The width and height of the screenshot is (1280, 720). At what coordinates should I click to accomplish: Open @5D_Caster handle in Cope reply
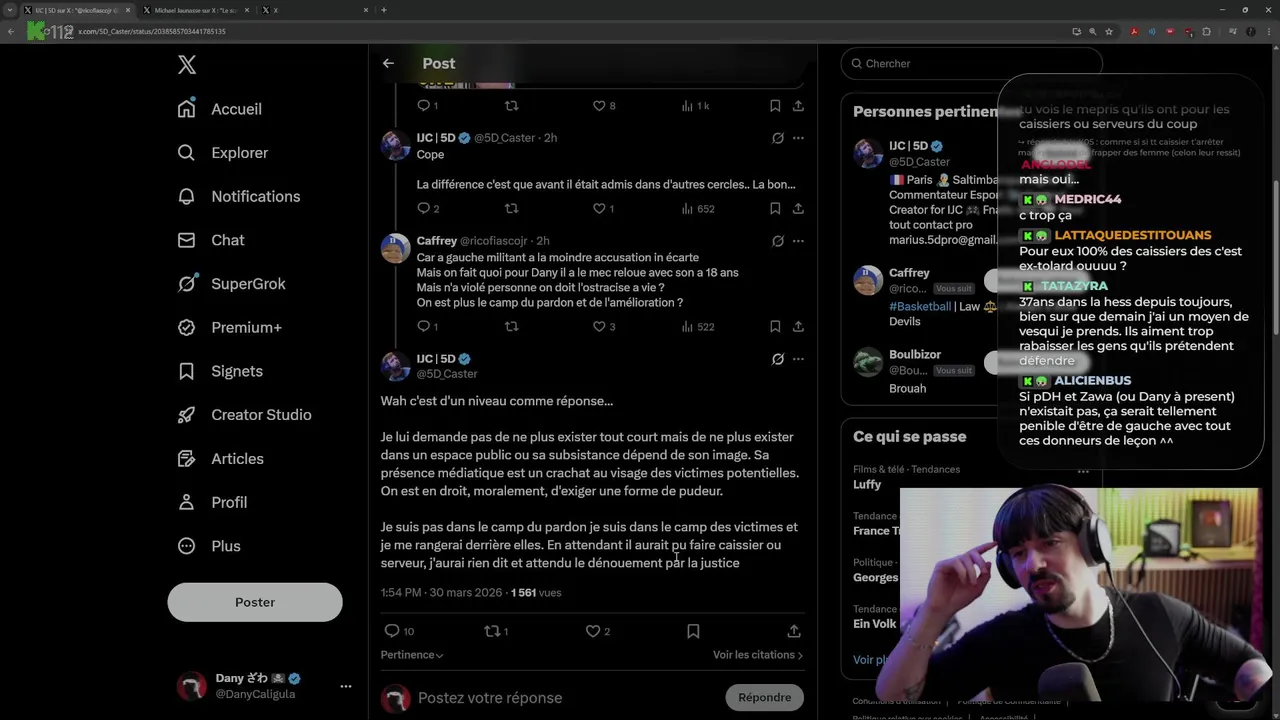(504, 138)
